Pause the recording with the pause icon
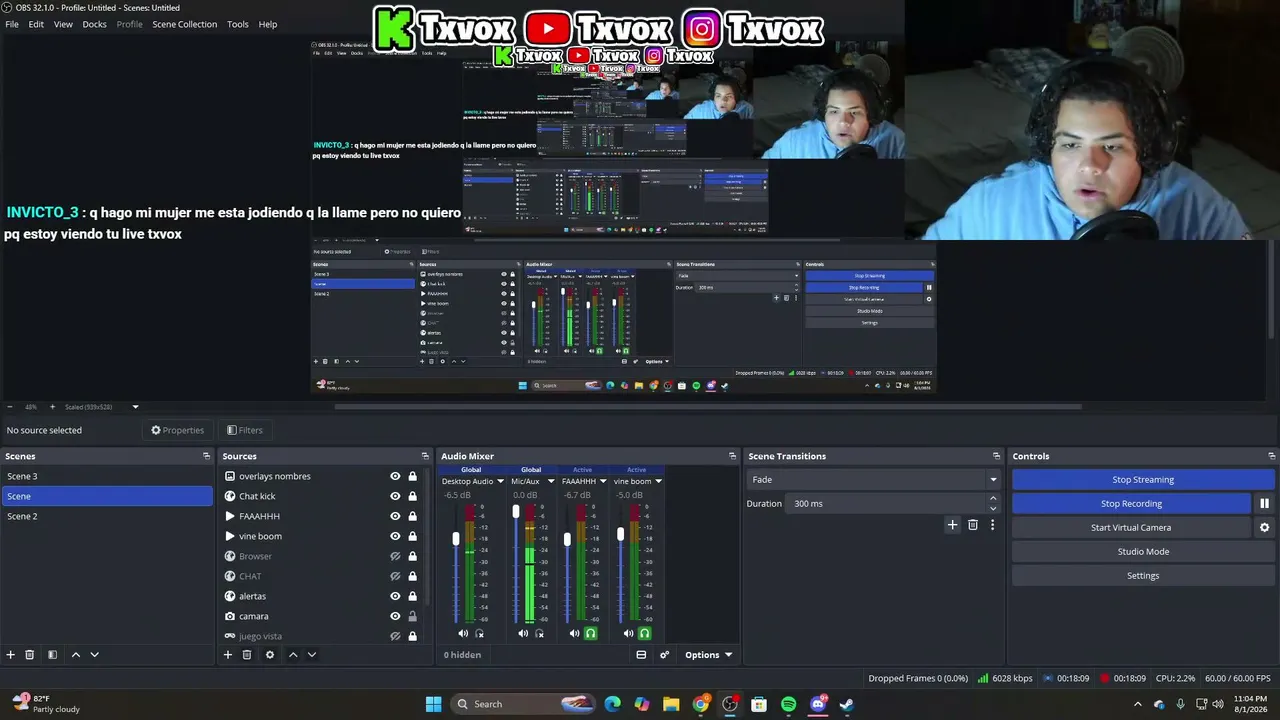Screen dimensions: 1280x720 (1264, 504)
